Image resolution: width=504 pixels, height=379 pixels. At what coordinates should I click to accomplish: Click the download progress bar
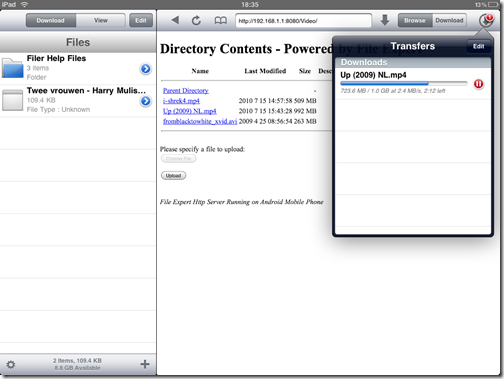tap(404, 83)
